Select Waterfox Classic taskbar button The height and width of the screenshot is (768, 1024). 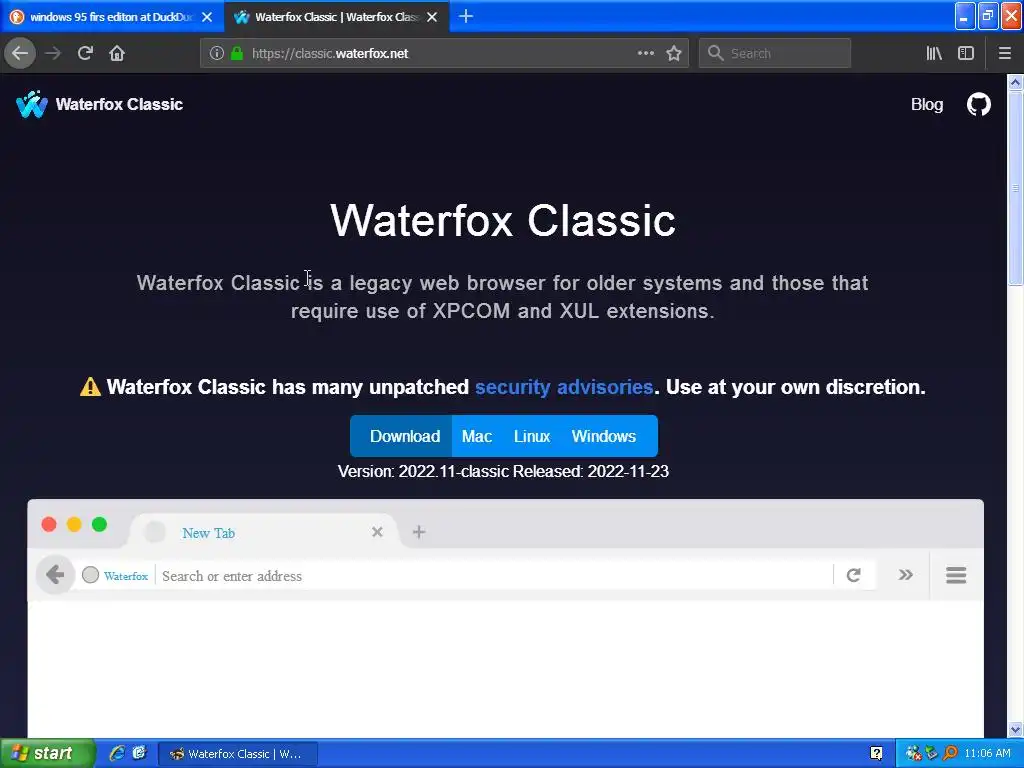coord(238,754)
